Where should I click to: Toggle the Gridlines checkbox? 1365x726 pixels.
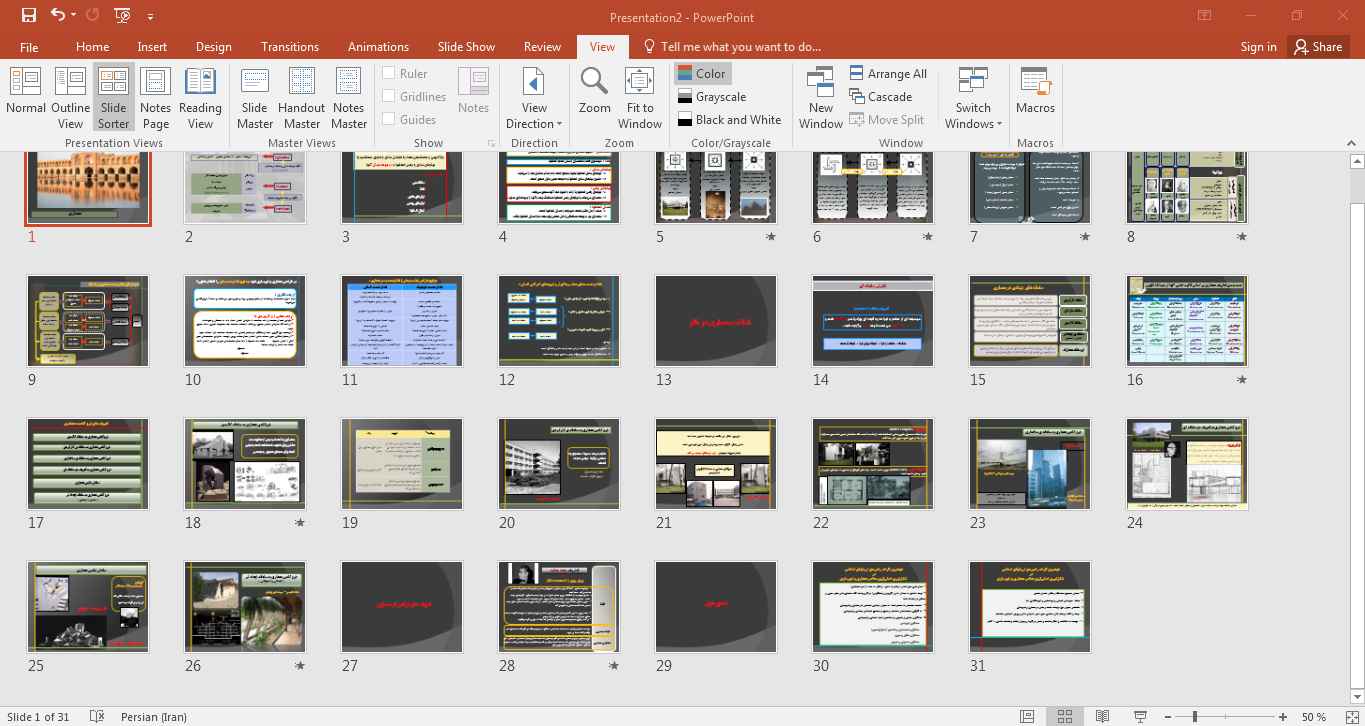click(x=389, y=96)
